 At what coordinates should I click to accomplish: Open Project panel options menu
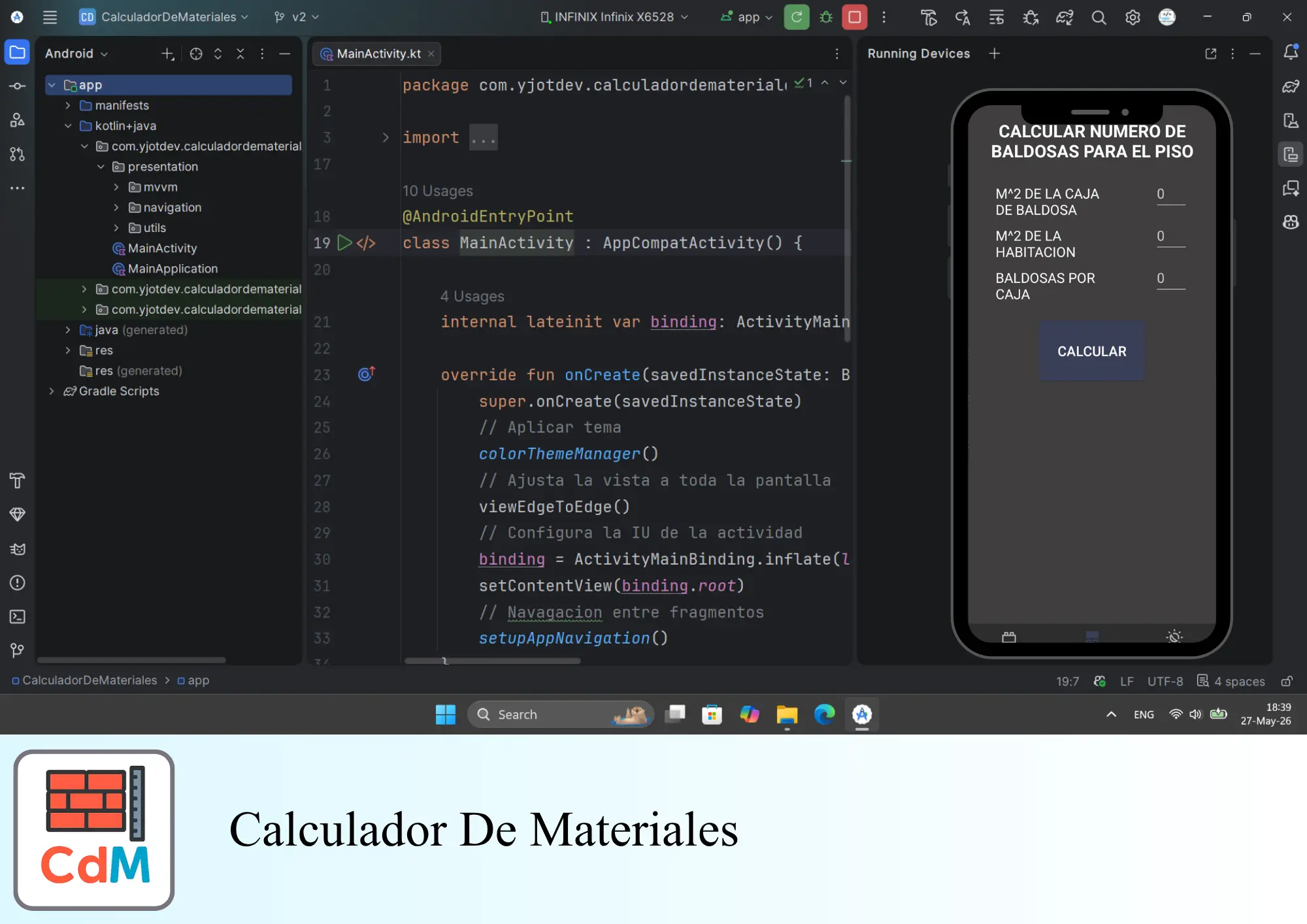[x=262, y=54]
